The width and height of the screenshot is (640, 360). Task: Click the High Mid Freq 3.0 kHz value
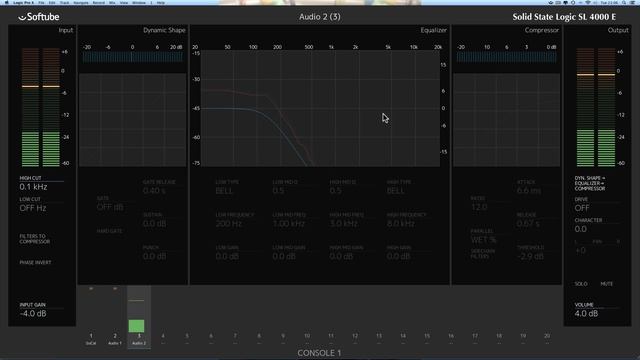344,224
